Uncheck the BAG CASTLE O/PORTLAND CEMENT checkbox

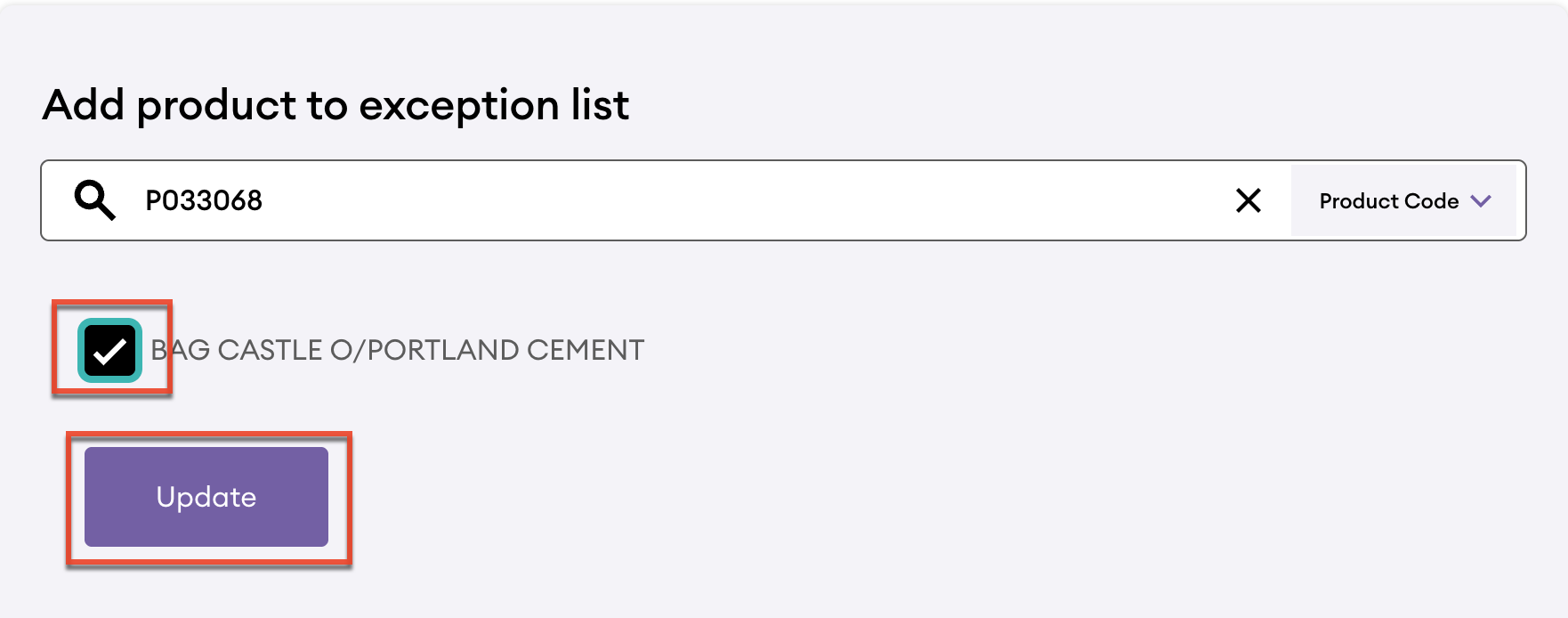click(x=110, y=351)
